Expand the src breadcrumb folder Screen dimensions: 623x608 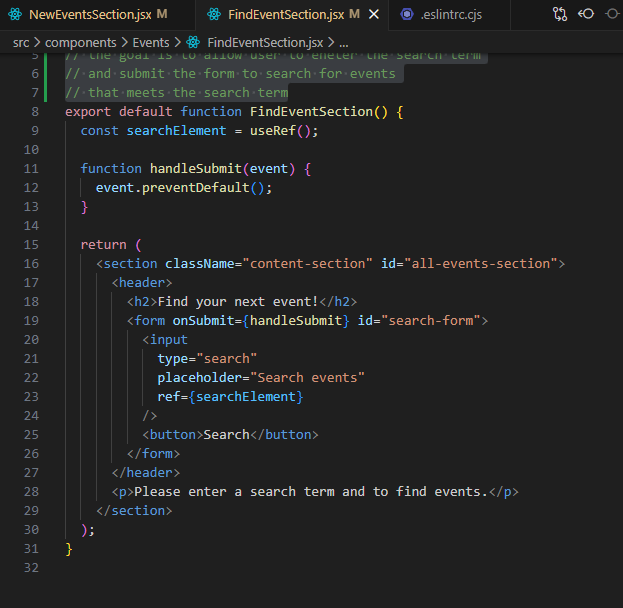coord(21,43)
